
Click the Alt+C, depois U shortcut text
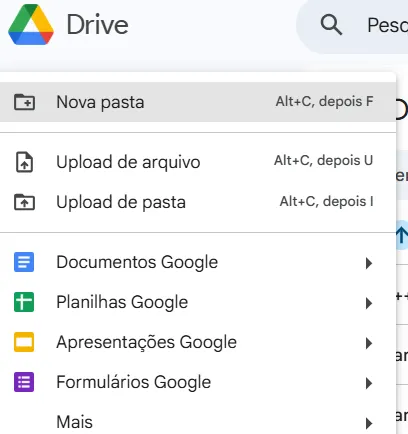(323, 161)
